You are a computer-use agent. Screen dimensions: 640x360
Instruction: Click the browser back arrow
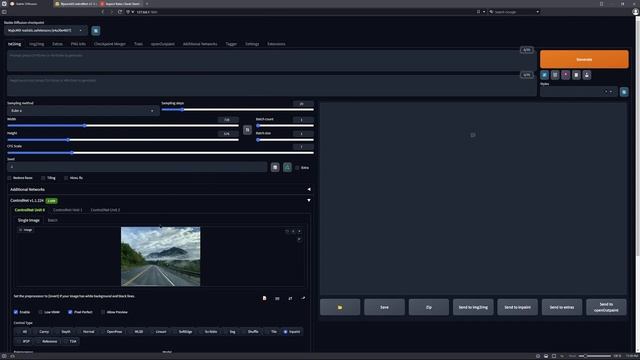(x=102, y=12)
